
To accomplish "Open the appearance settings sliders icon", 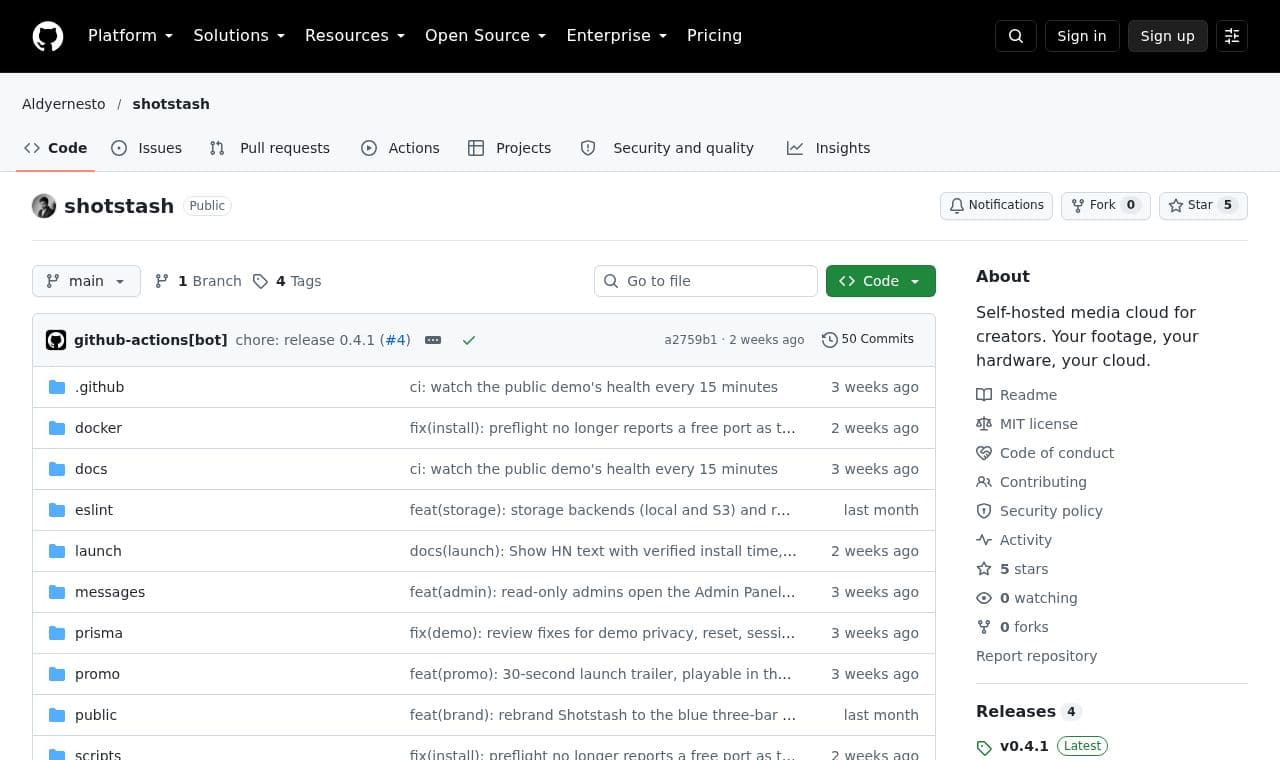I will coord(1232,36).
